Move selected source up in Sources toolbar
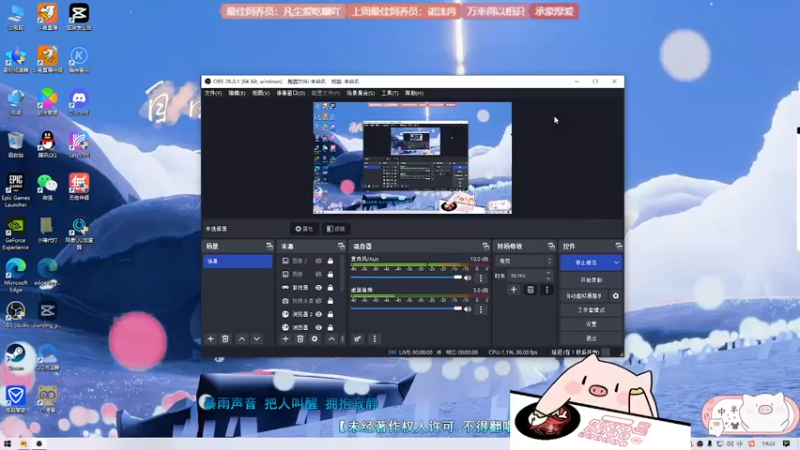This screenshot has height=450, width=800. [332, 339]
